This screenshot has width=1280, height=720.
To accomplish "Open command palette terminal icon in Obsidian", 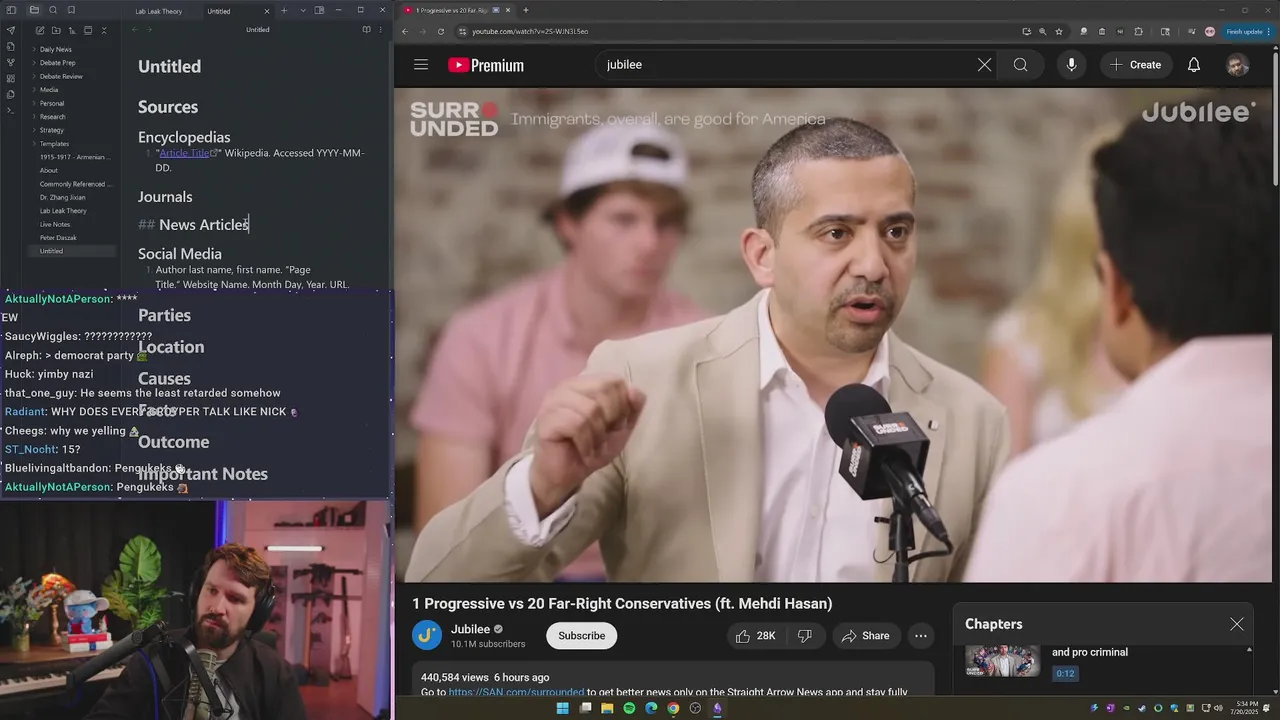I will (x=11, y=110).
